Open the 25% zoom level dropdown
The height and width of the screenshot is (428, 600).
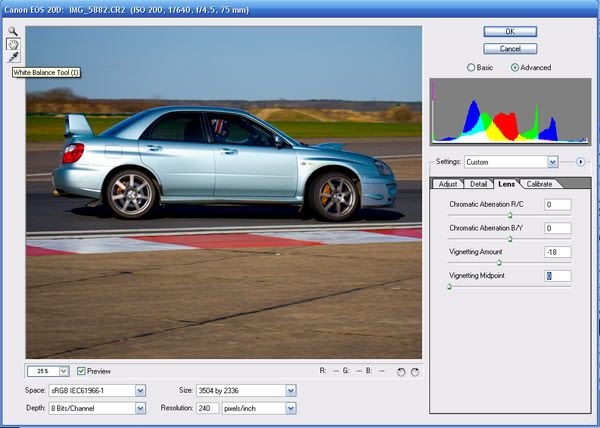tap(64, 371)
